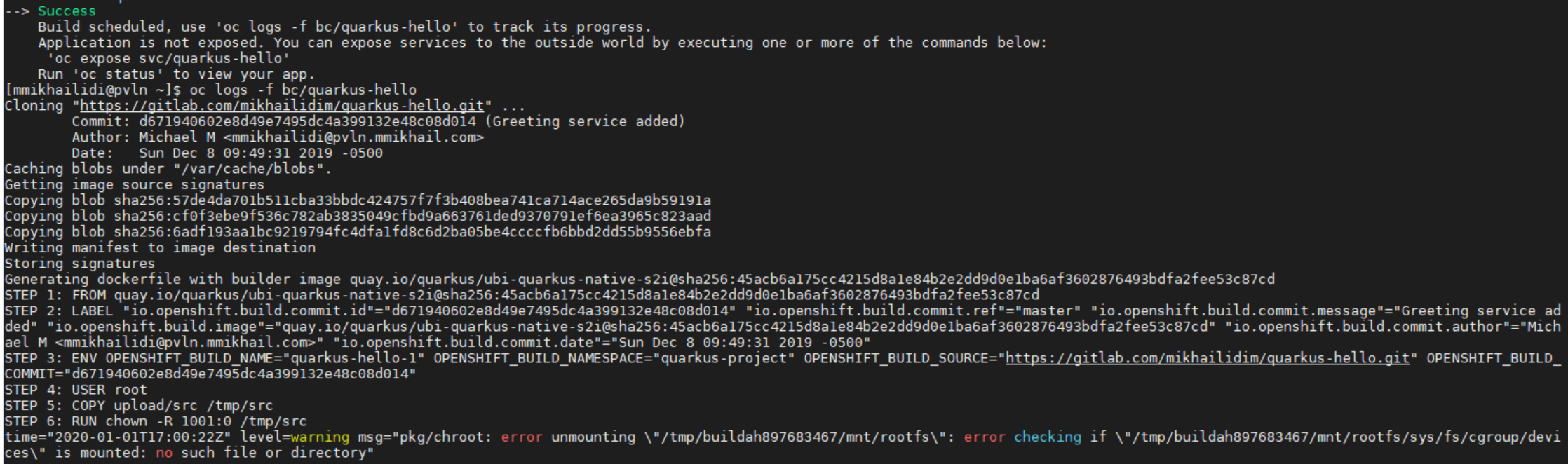Image resolution: width=1568 pixels, height=464 pixels.
Task: Click the Date line timestamp below Author
Action: click(x=261, y=153)
